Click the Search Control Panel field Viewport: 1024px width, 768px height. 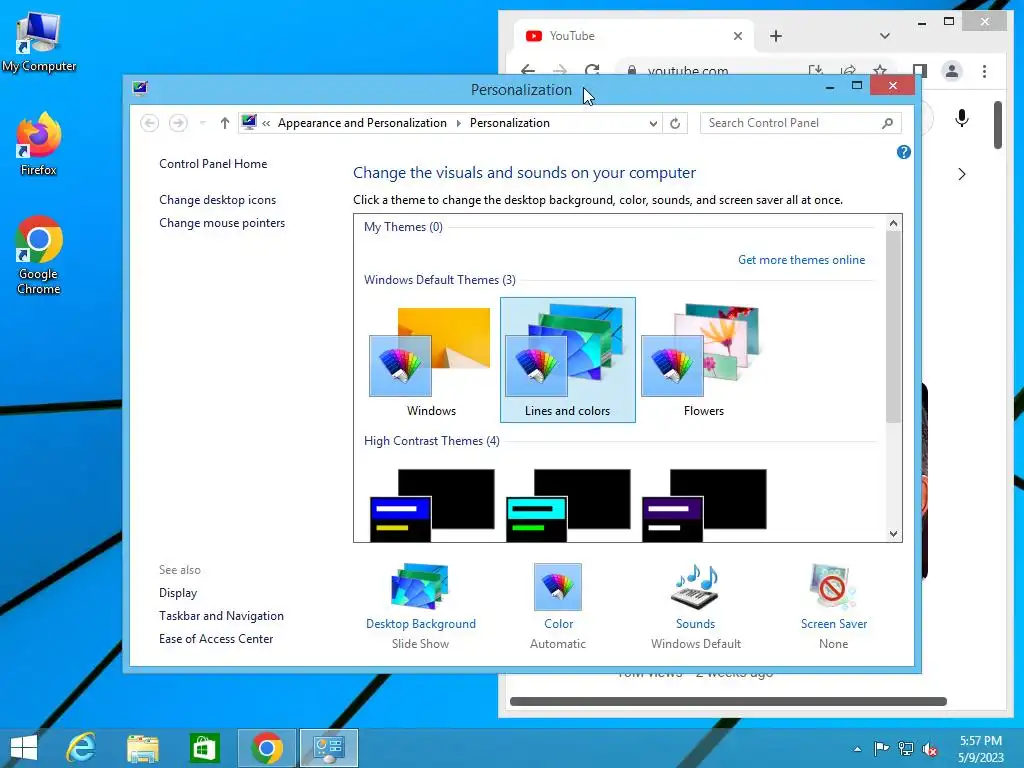[x=801, y=123]
